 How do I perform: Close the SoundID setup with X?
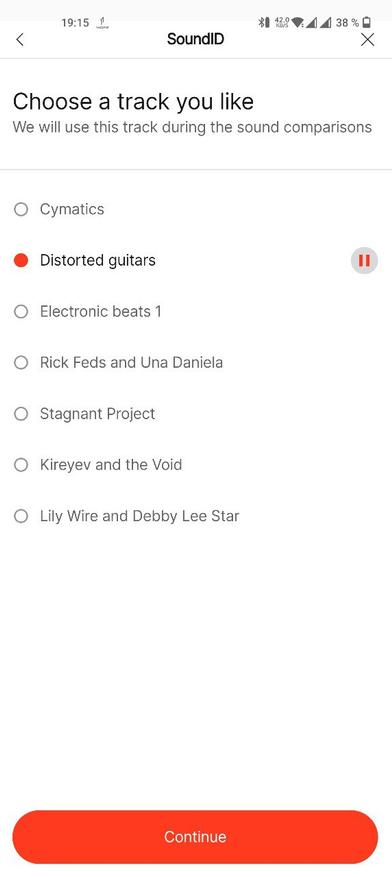[x=367, y=39]
